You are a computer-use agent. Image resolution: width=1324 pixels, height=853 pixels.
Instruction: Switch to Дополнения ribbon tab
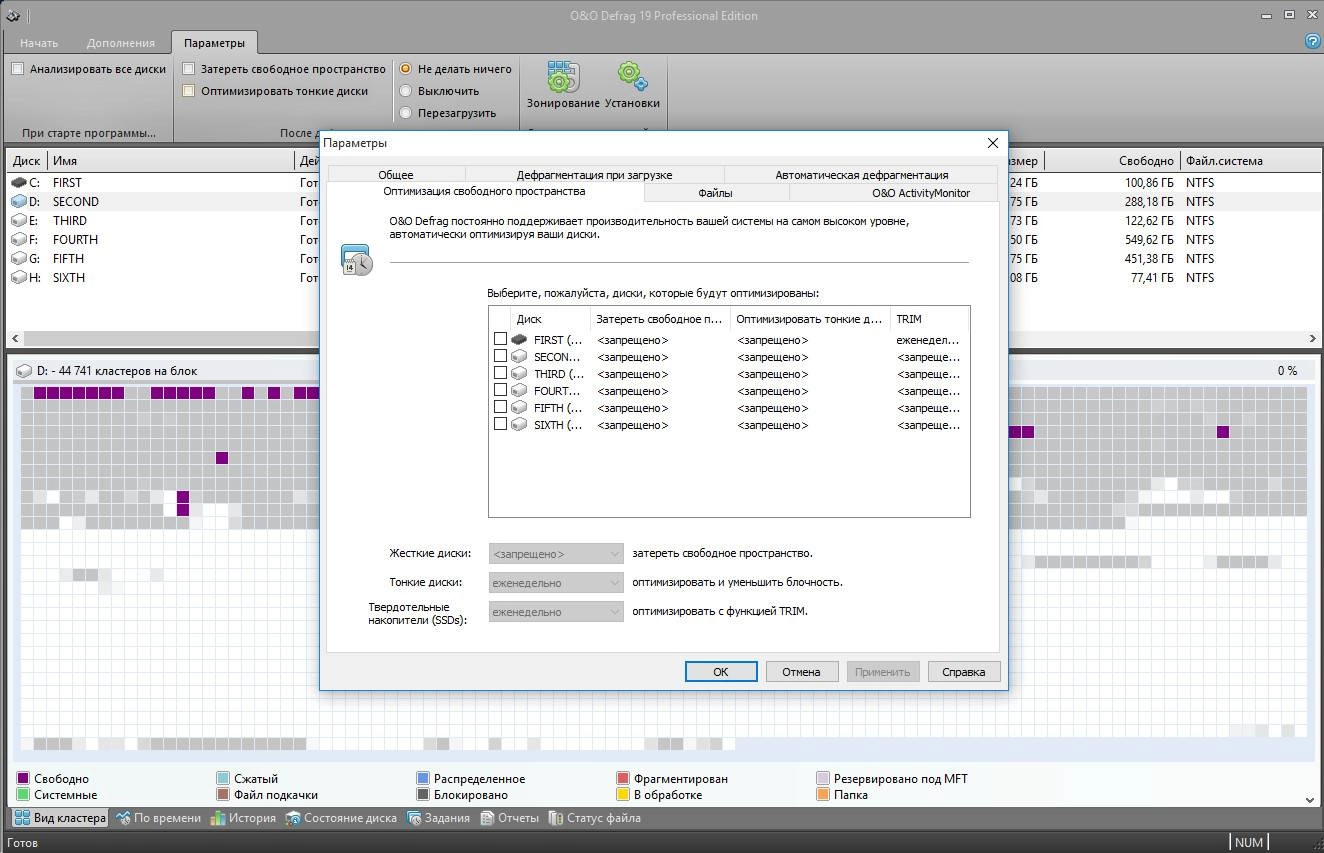tap(120, 43)
